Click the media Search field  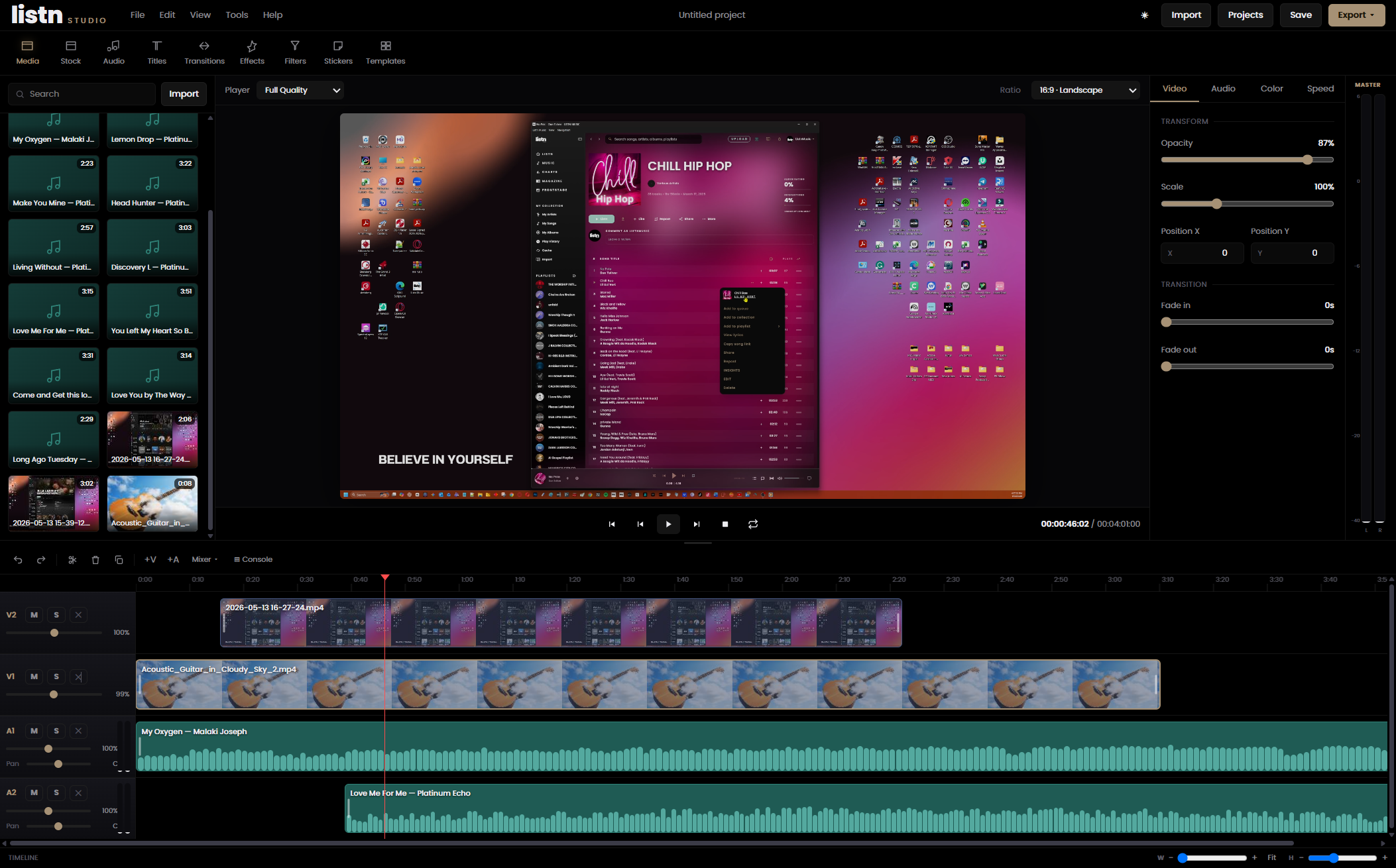[82, 94]
